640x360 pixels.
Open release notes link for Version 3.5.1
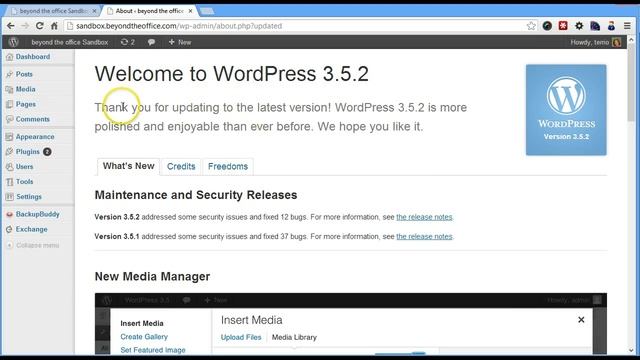click(x=424, y=237)
